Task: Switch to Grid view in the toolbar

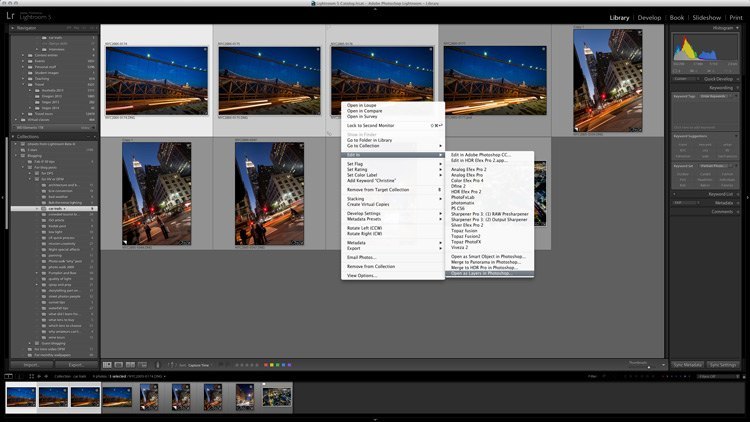Action: point(107,365)
